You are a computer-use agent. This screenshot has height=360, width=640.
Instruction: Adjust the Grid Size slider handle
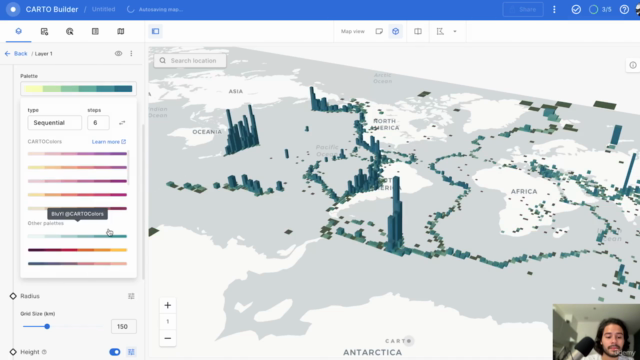point(47,327)
